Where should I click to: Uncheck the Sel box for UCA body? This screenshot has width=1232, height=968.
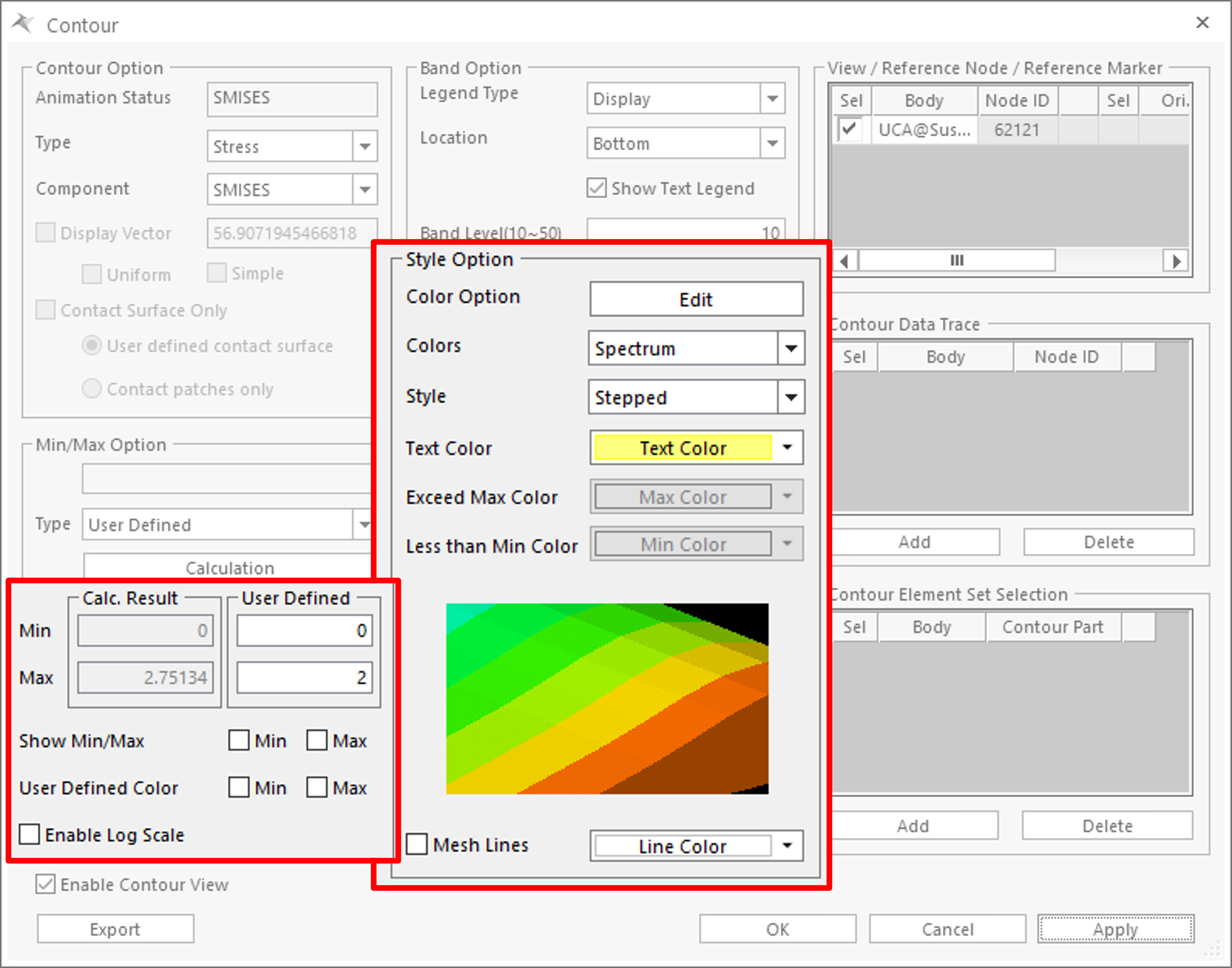pos(849,130)
